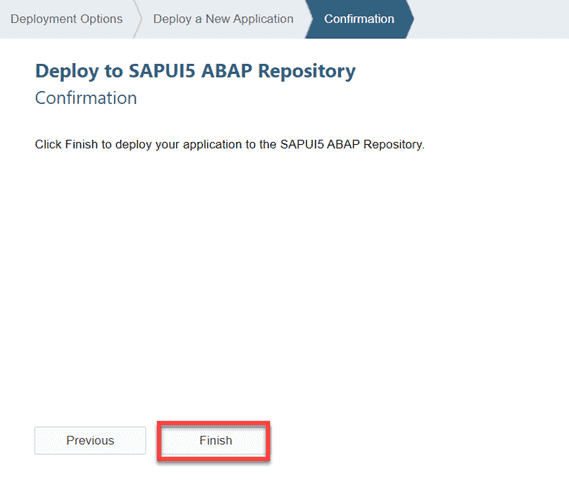Return using the Previous button
Image resolution: width=569 pixels, height=489 pixels.
point(90,440)
